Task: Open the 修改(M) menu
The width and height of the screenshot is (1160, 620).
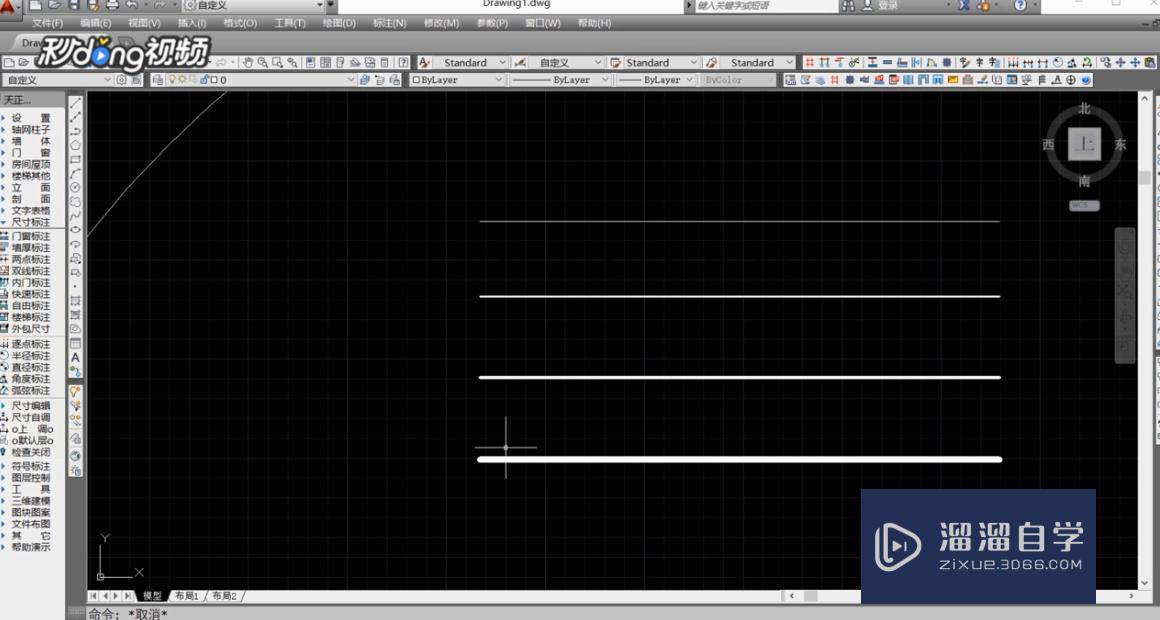Action: click(441, 23)
